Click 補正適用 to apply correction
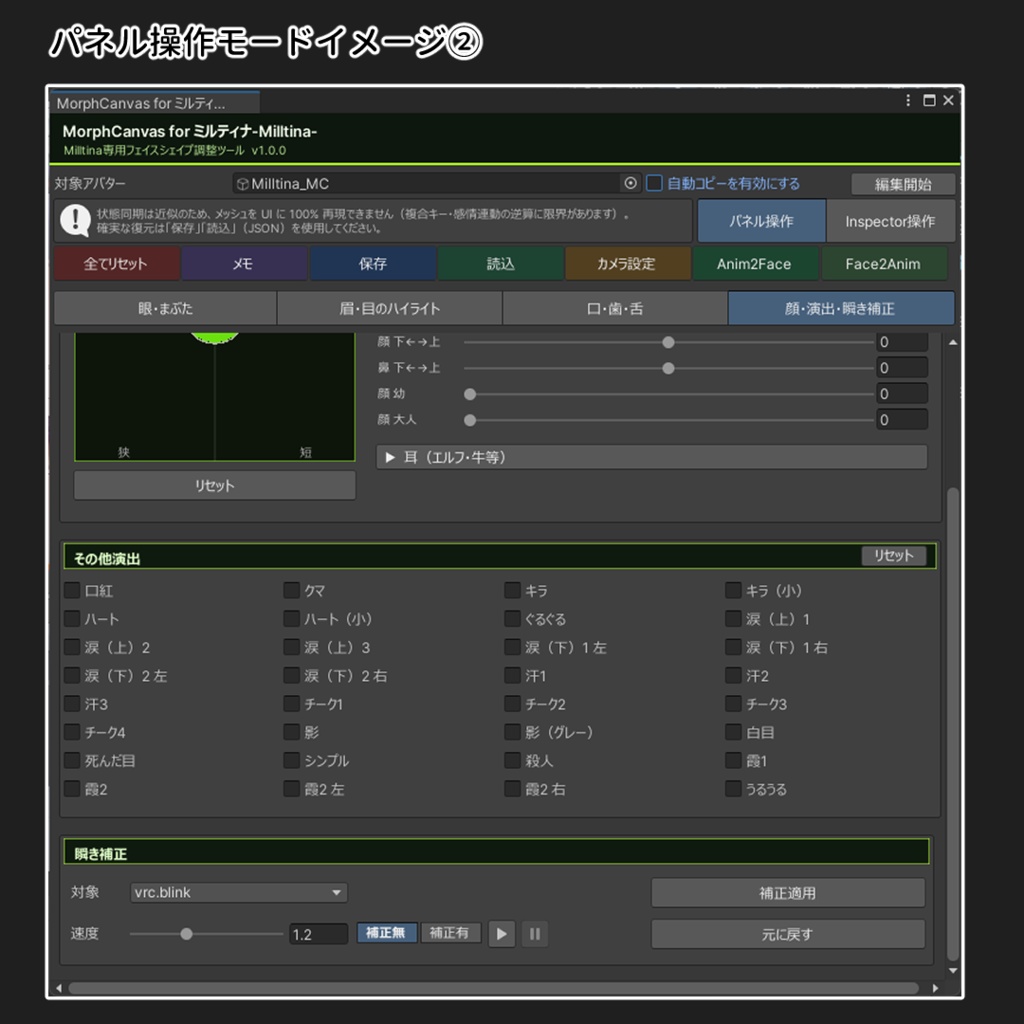Image resolution: width=1024 pixels, height=1024 pixels. (x=788, y=892)
